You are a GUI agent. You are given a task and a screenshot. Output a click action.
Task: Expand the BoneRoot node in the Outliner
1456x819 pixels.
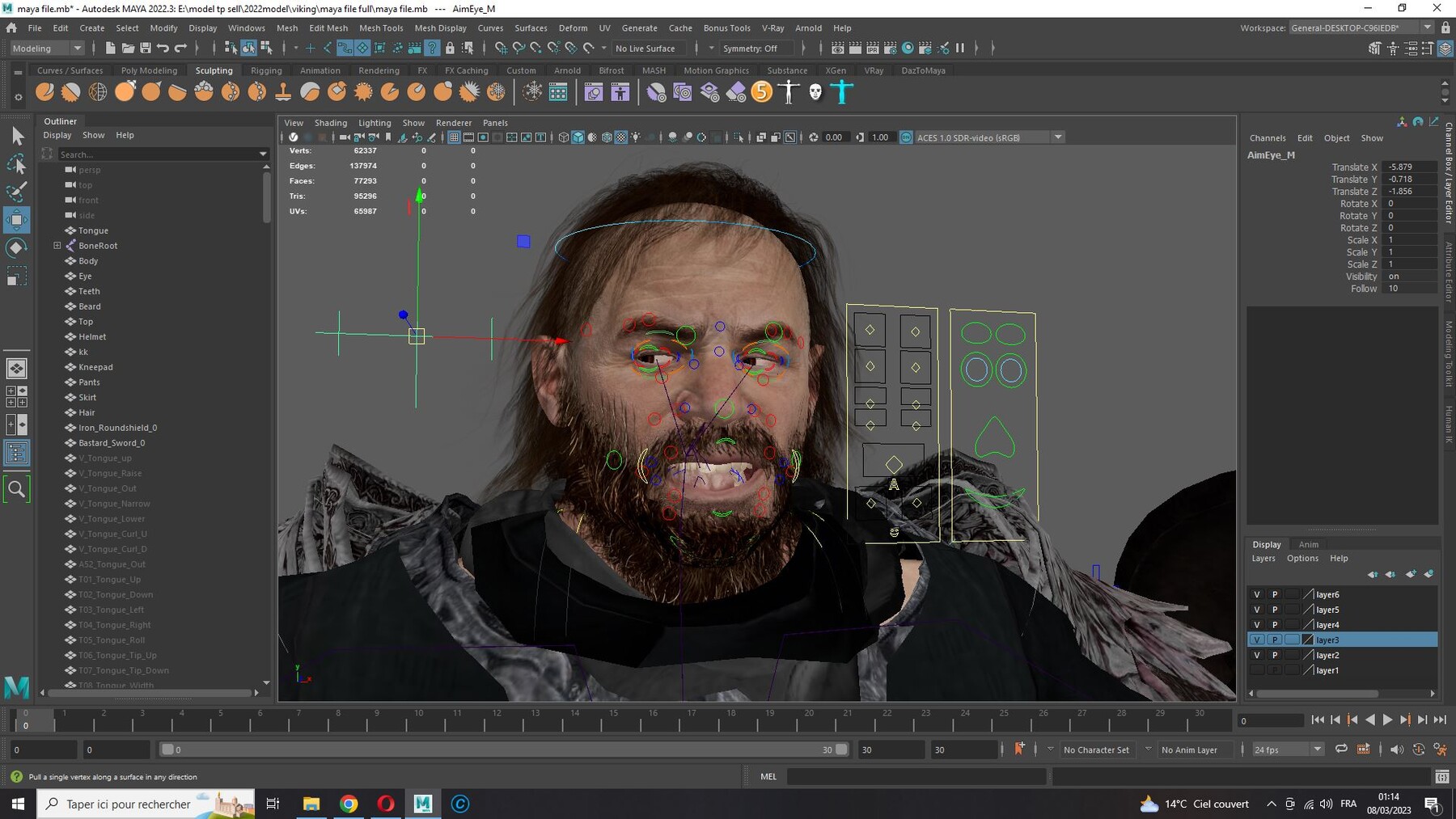pyautogui.click(x=56, y=245)
